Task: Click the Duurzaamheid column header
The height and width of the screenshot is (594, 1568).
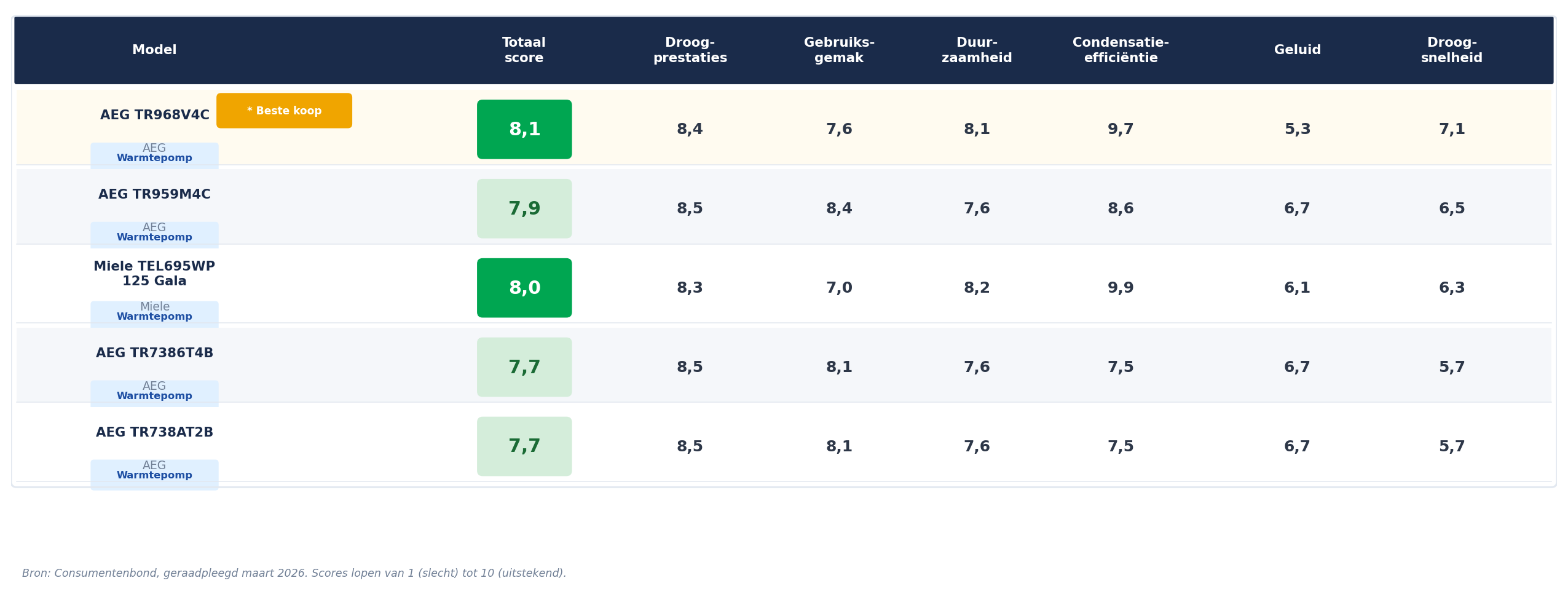Action: pyautogui.click(x=977, y=50)
